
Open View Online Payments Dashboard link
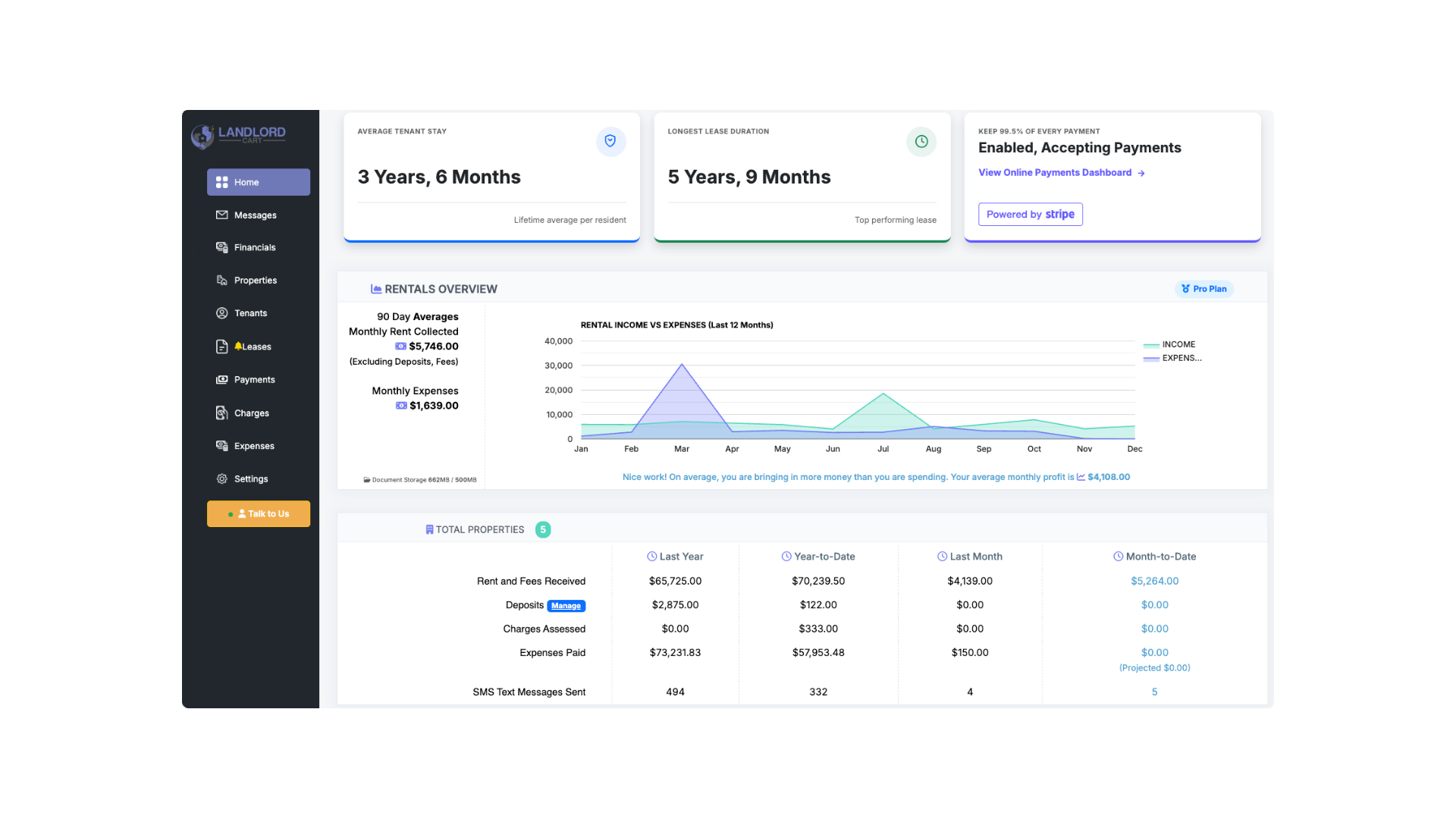point(1056,172)
